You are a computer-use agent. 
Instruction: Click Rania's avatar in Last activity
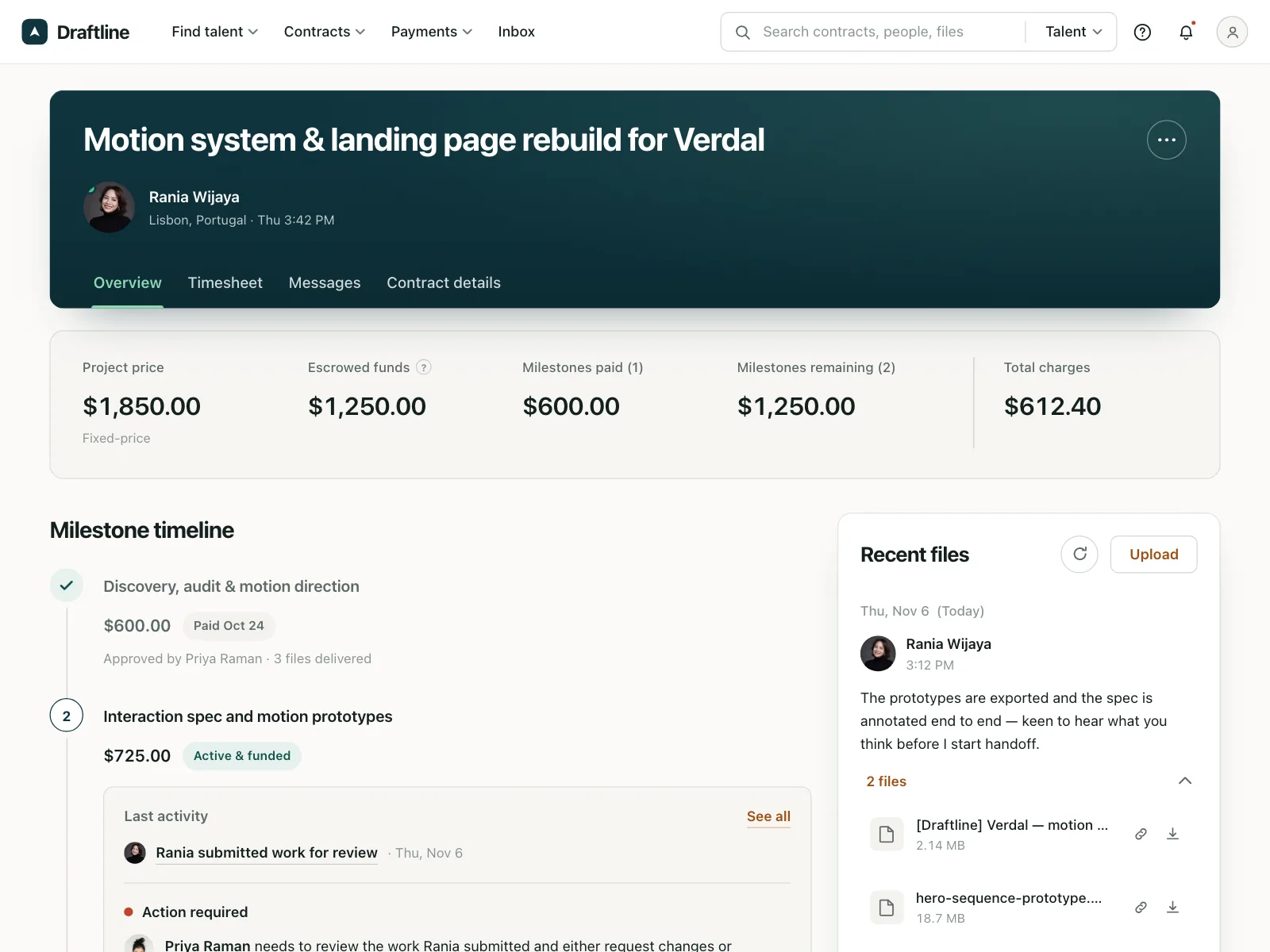(135, 853)
